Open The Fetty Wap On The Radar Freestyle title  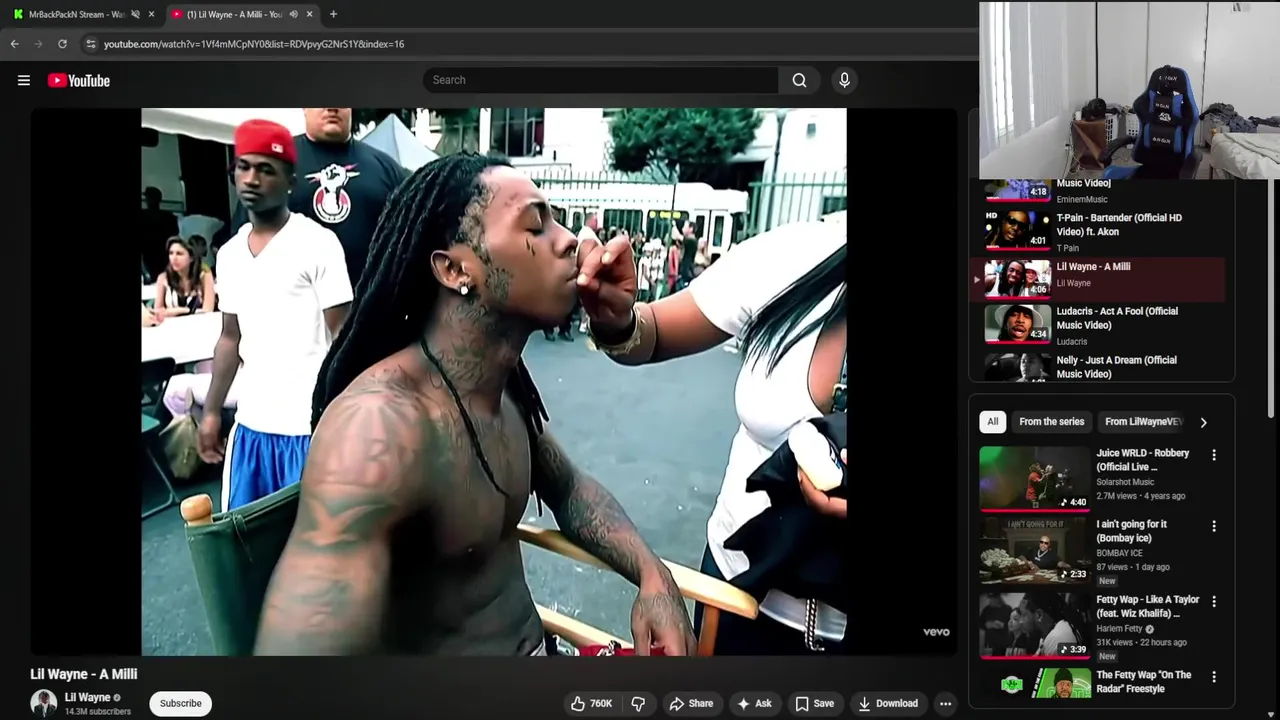point(1143,681)
